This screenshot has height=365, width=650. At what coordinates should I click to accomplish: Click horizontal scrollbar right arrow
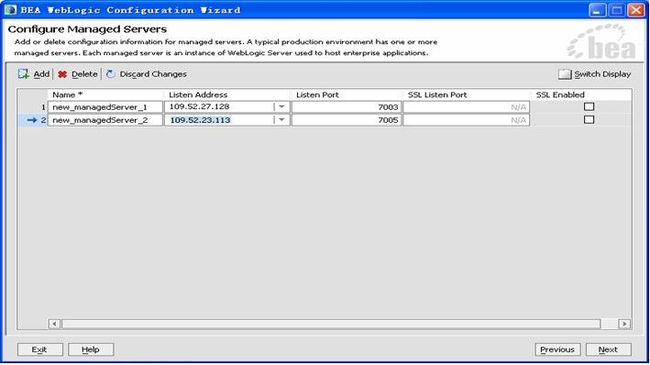[624, 324]
